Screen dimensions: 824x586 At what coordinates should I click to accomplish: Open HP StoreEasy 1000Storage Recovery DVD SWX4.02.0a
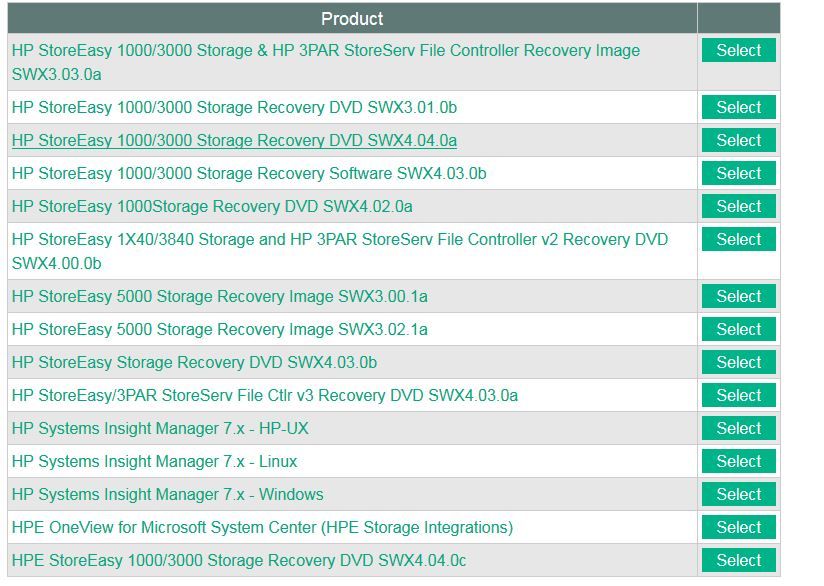pyautogui.click(x=212, y=207)
